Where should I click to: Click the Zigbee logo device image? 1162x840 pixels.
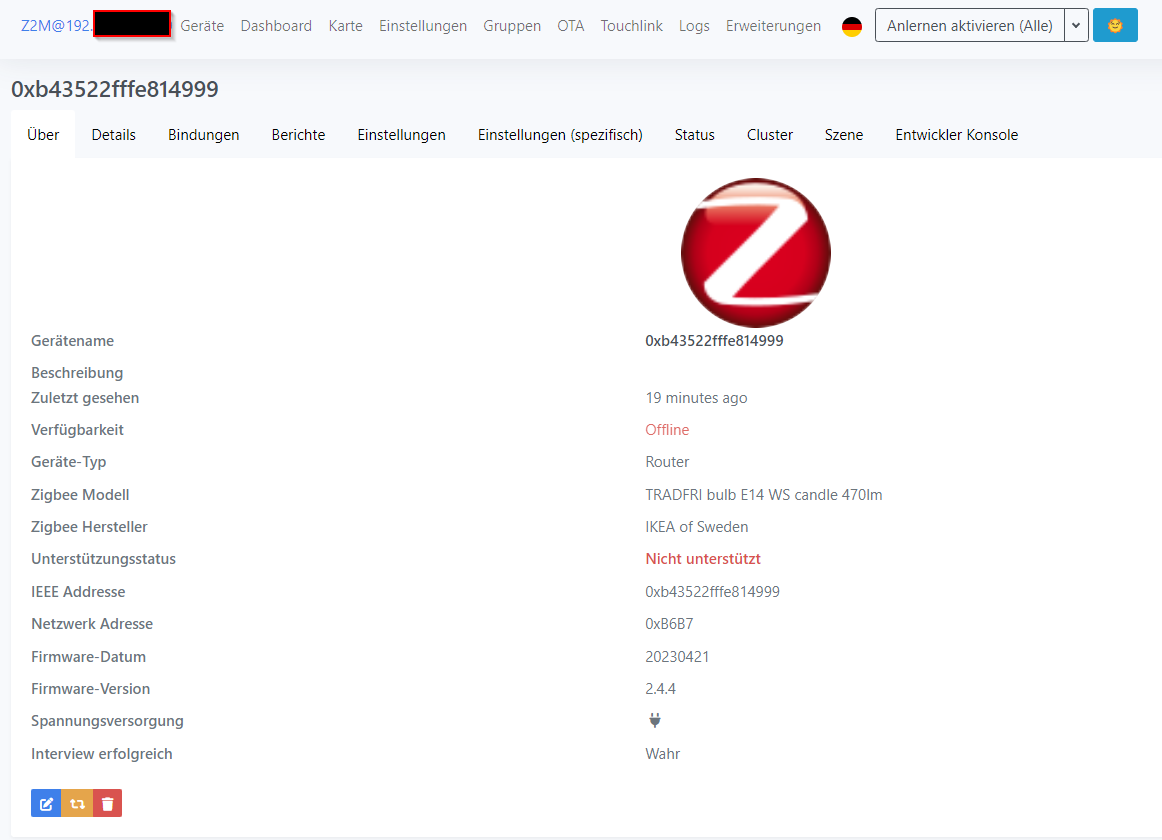click(756, 253)
